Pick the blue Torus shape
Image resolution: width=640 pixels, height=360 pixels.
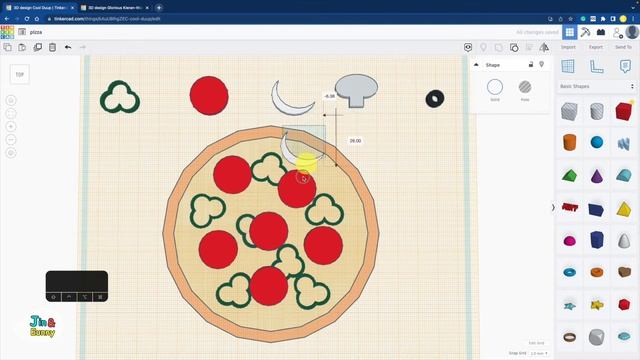click(x=569, y=272)
